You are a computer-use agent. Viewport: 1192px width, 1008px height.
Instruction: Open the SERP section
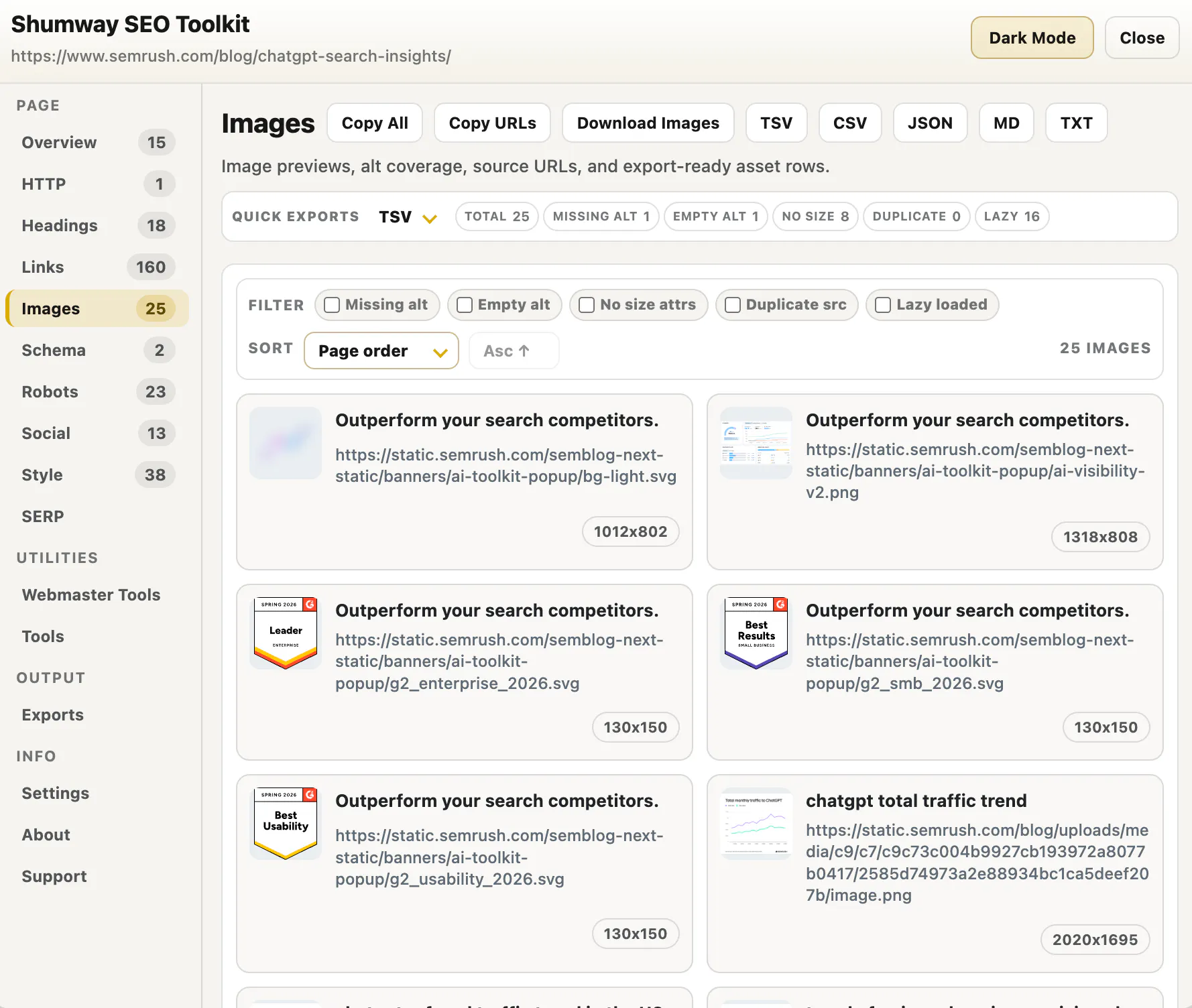(97, 516)
